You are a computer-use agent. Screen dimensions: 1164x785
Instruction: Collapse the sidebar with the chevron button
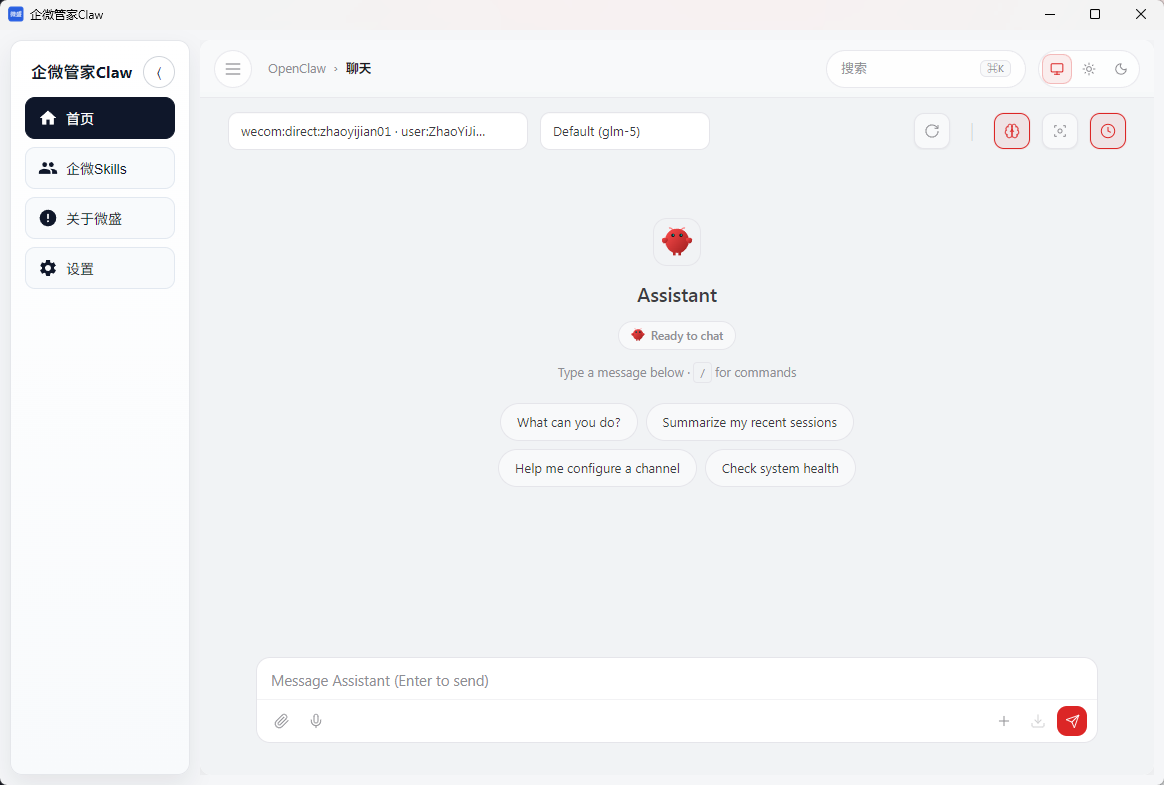(x=159, y=72)
